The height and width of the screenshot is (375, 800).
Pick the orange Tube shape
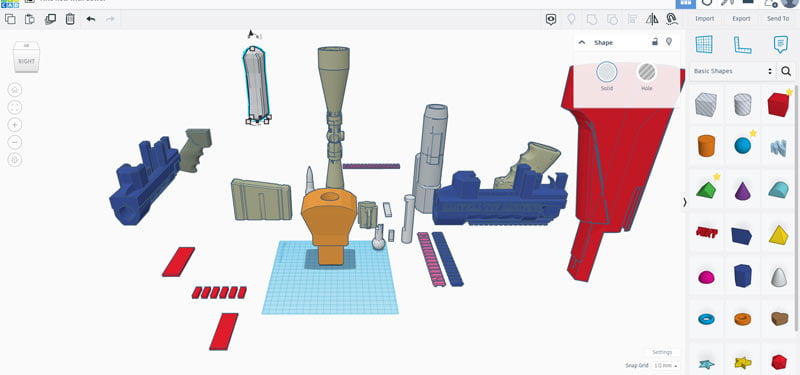tap(742, 319)
